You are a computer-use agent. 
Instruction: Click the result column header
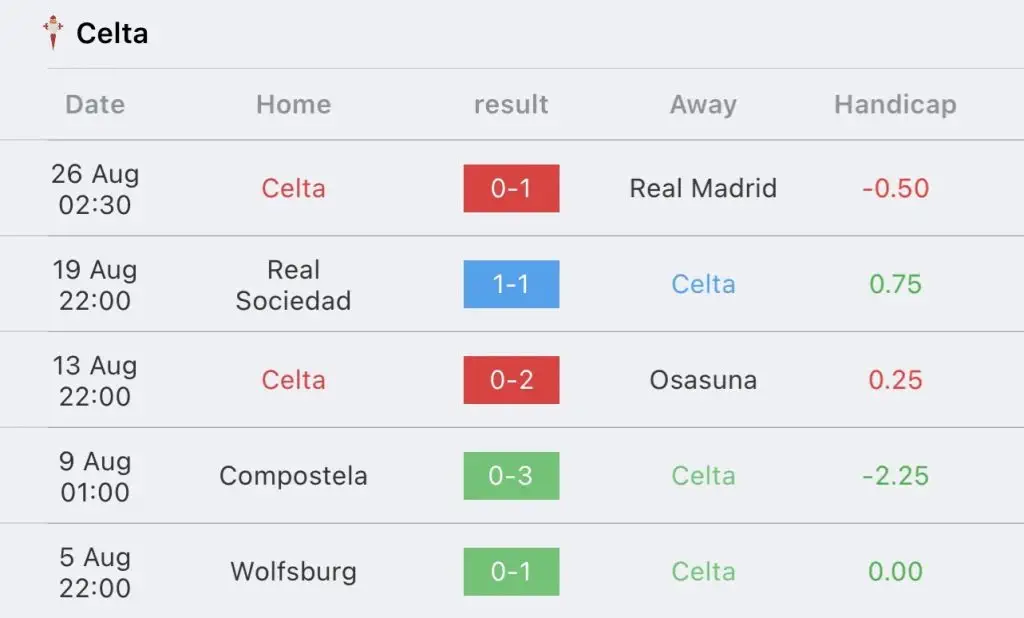click(511, 105)
